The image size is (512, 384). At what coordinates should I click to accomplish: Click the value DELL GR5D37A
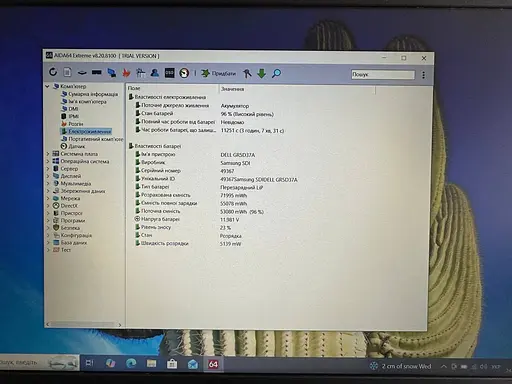click(x=237, y=155)
